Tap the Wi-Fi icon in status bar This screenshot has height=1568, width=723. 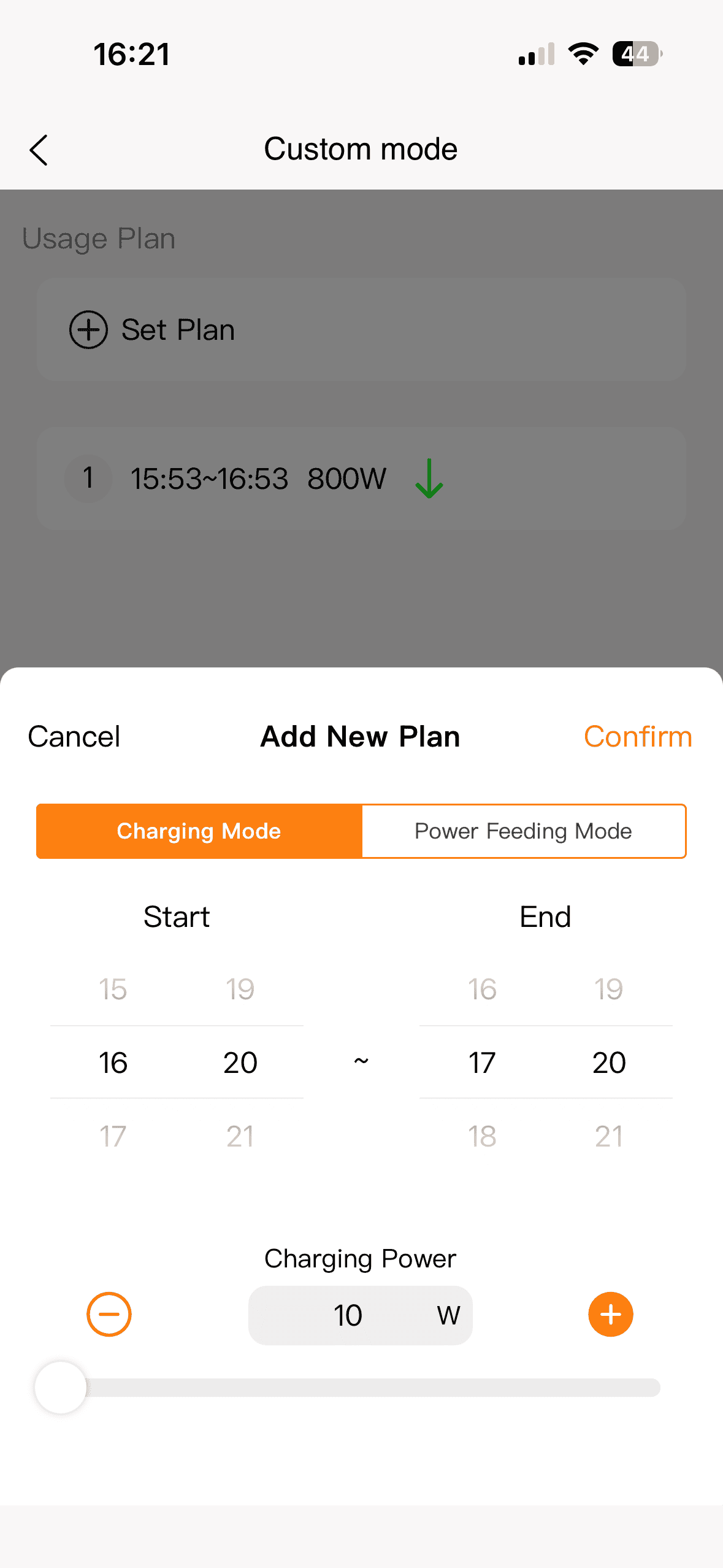tap(583, 54)
